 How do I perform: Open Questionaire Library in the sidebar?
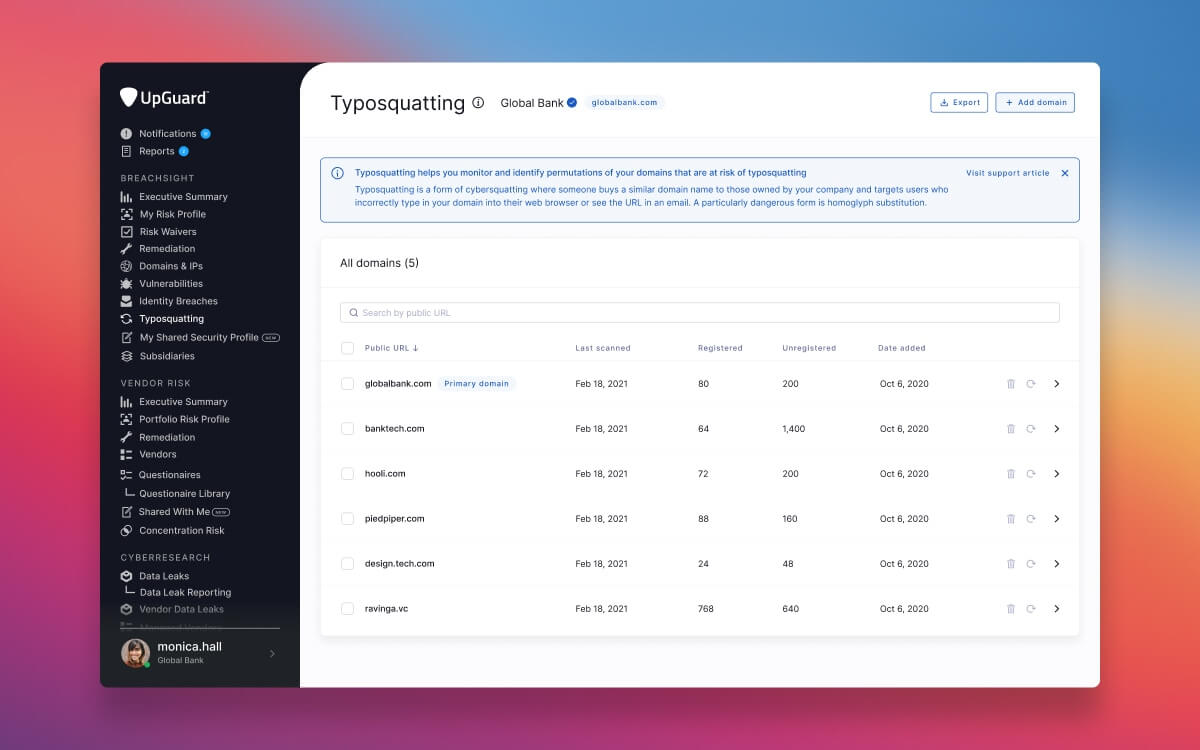click(184, 493)
